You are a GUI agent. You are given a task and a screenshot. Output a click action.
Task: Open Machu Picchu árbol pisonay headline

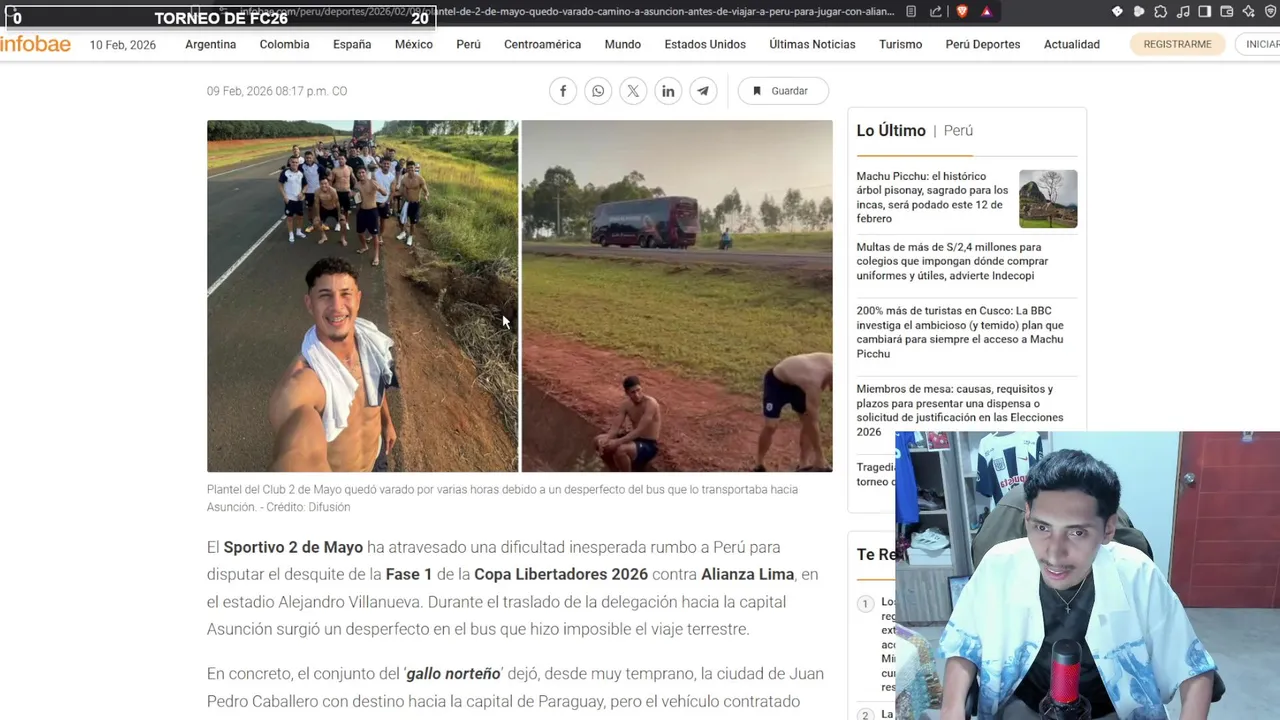(932, 197)
